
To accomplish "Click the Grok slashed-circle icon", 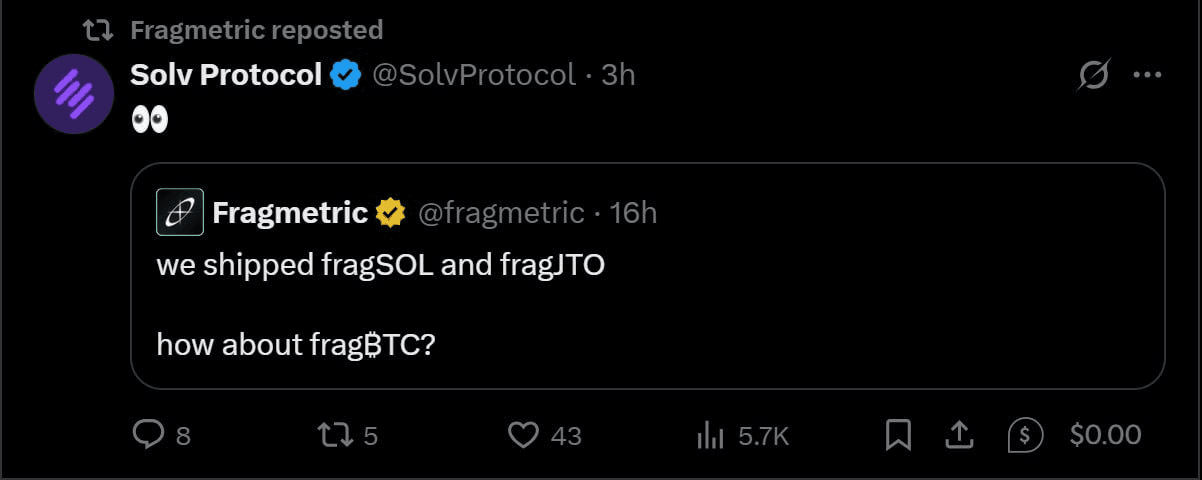I will pos(1095,75).
